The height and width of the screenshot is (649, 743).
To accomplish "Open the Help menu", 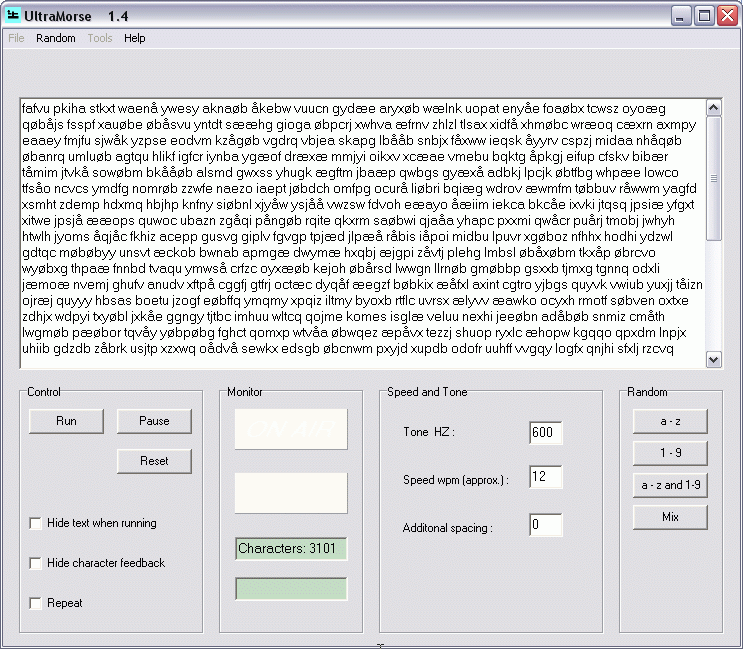I will (x=135, y=38).
